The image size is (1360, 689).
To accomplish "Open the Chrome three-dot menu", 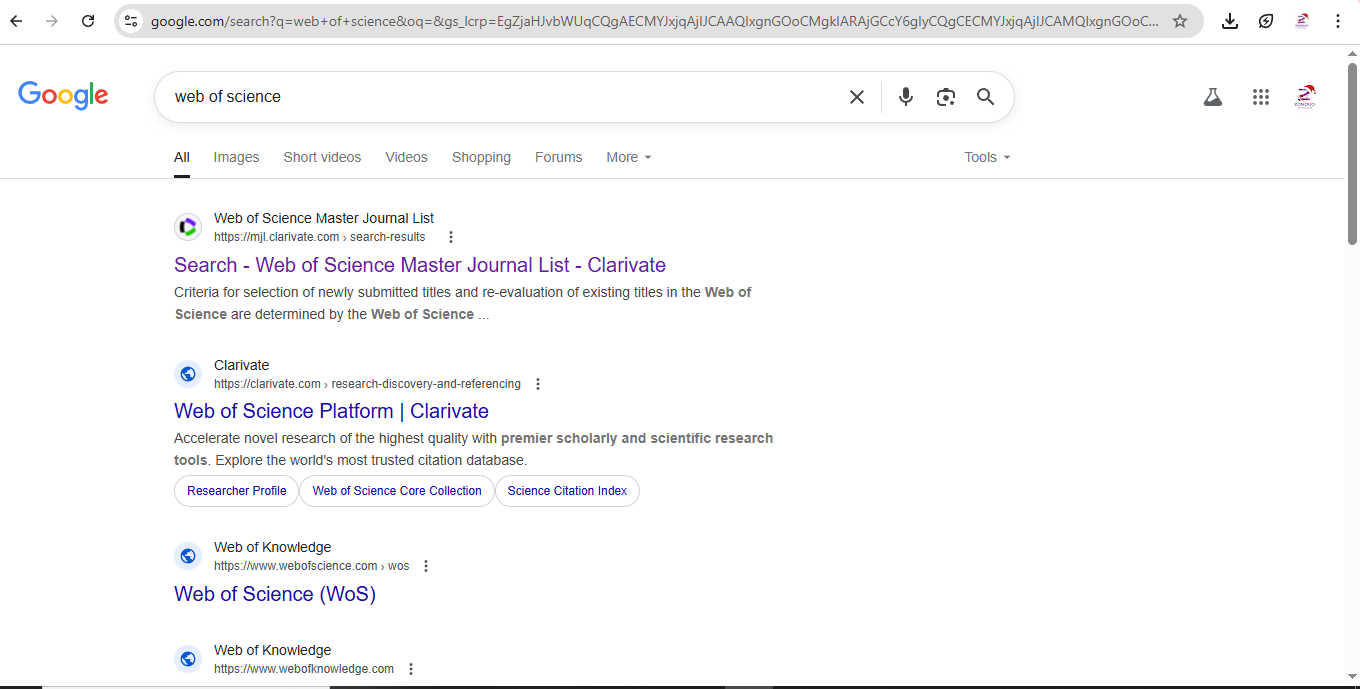I will [x=1338, y=21].
